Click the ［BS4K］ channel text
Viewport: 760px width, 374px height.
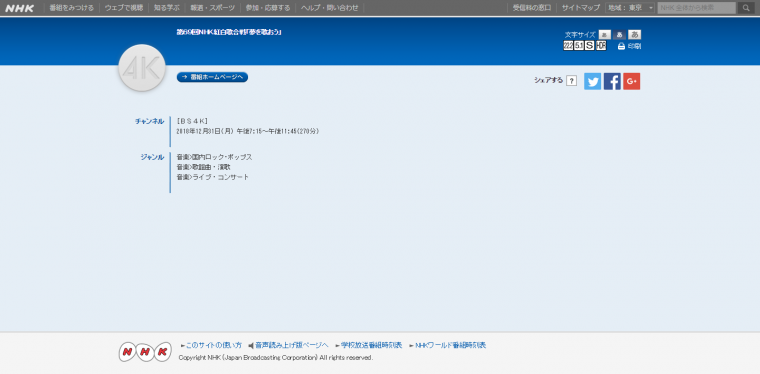click(192, 121)
